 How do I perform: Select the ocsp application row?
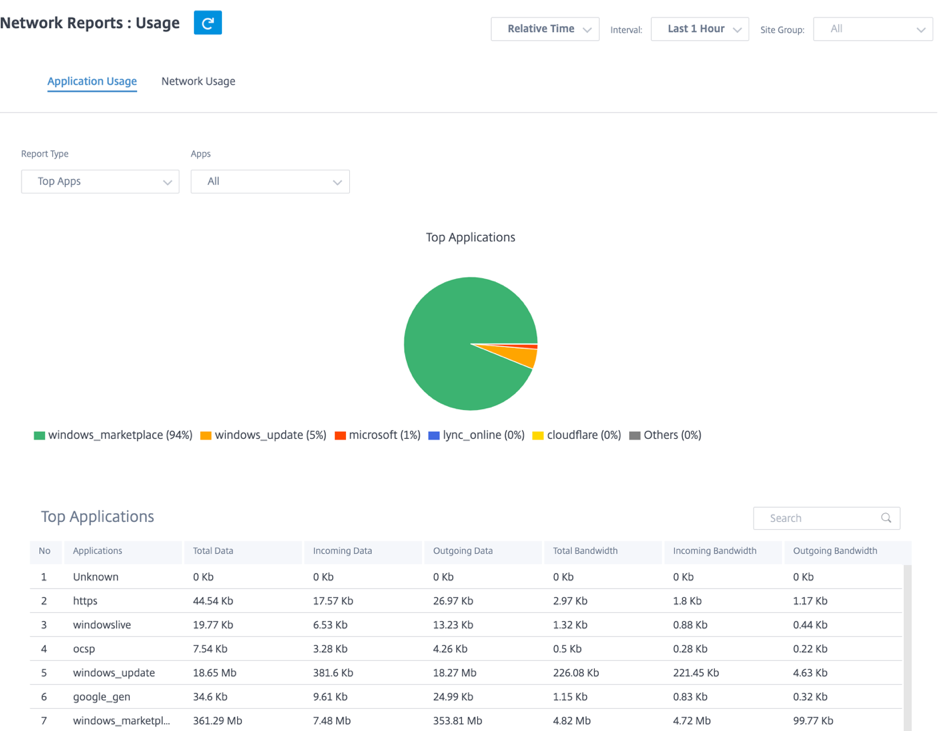(x=466, y=649)
